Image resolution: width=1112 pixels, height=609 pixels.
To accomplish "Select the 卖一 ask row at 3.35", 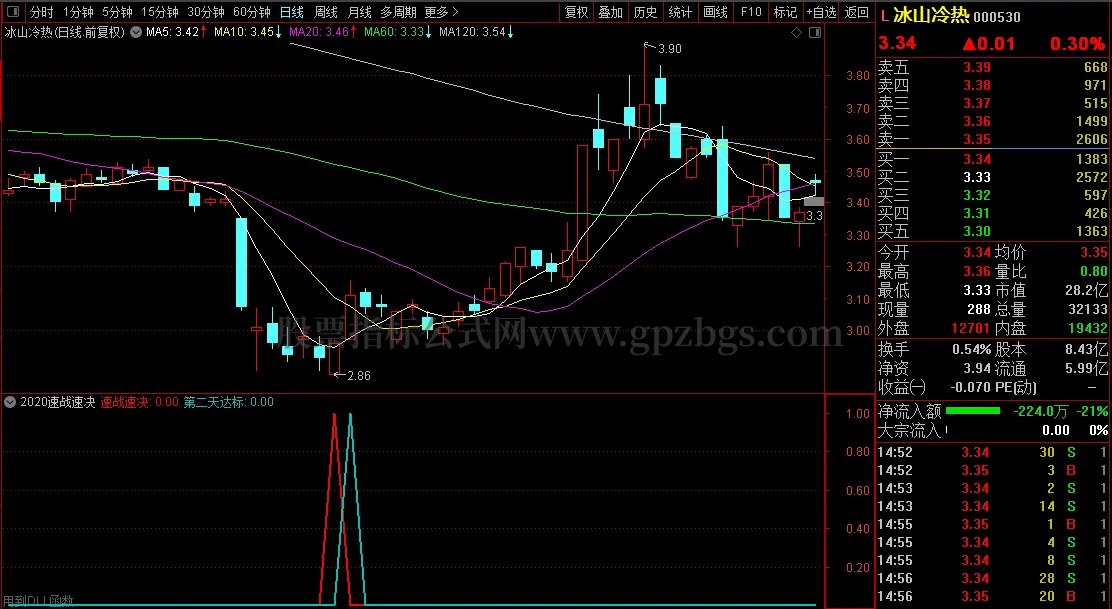I will pyautogui.click(x=993, y=139).
